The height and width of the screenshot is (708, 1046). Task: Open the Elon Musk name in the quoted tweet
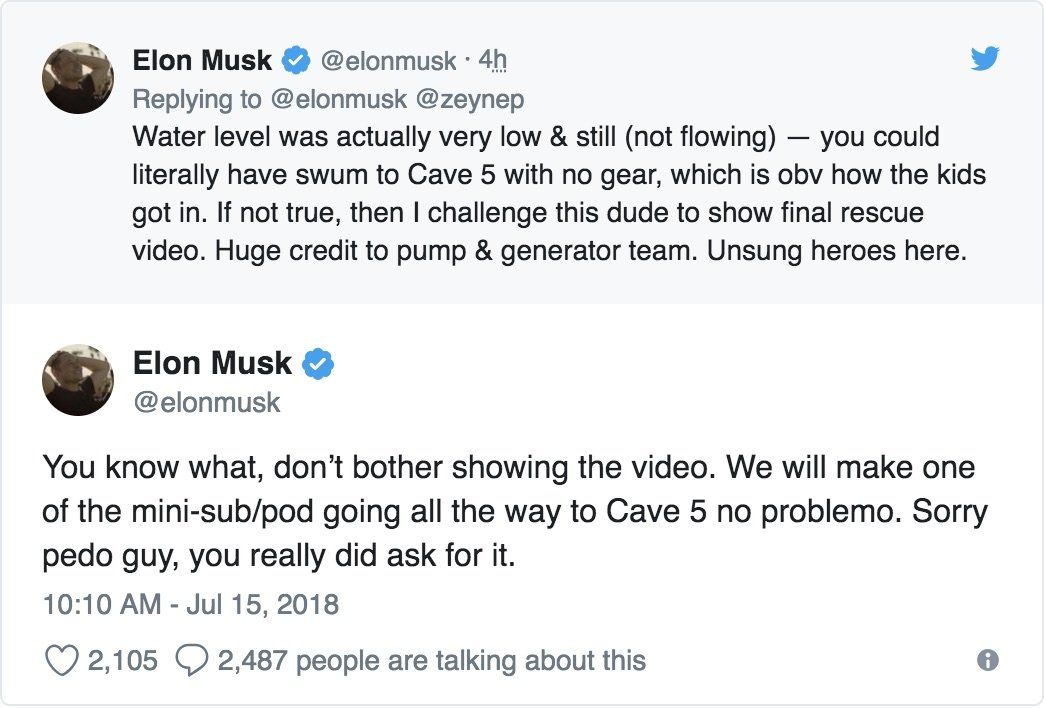[x=202, y=61]
